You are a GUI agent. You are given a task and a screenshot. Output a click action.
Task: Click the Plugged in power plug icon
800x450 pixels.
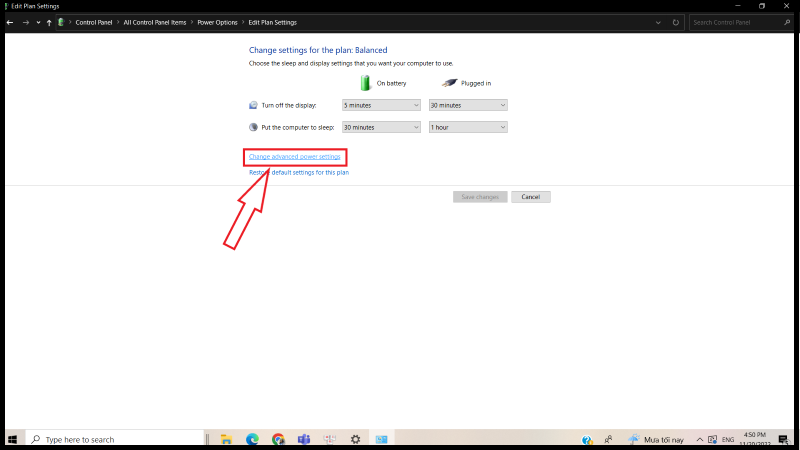449,83
